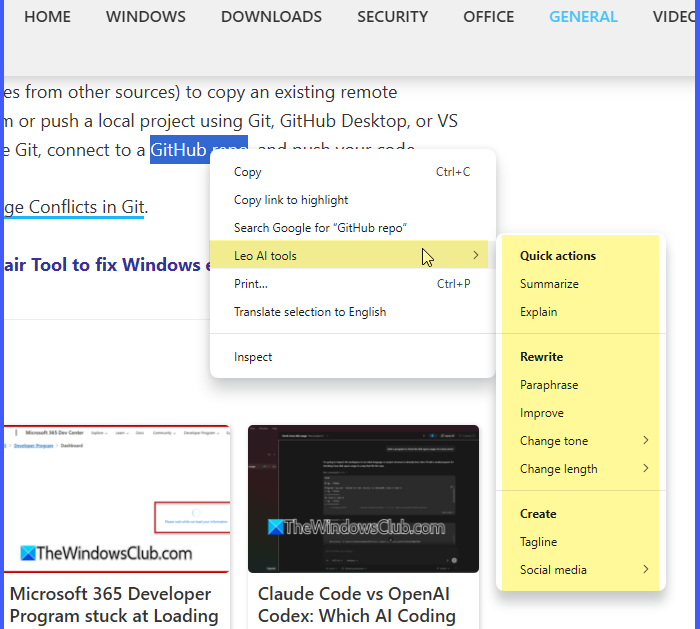Search Google for "GitHub repo"
Screen dimensions: 700x629
(352, 228)
